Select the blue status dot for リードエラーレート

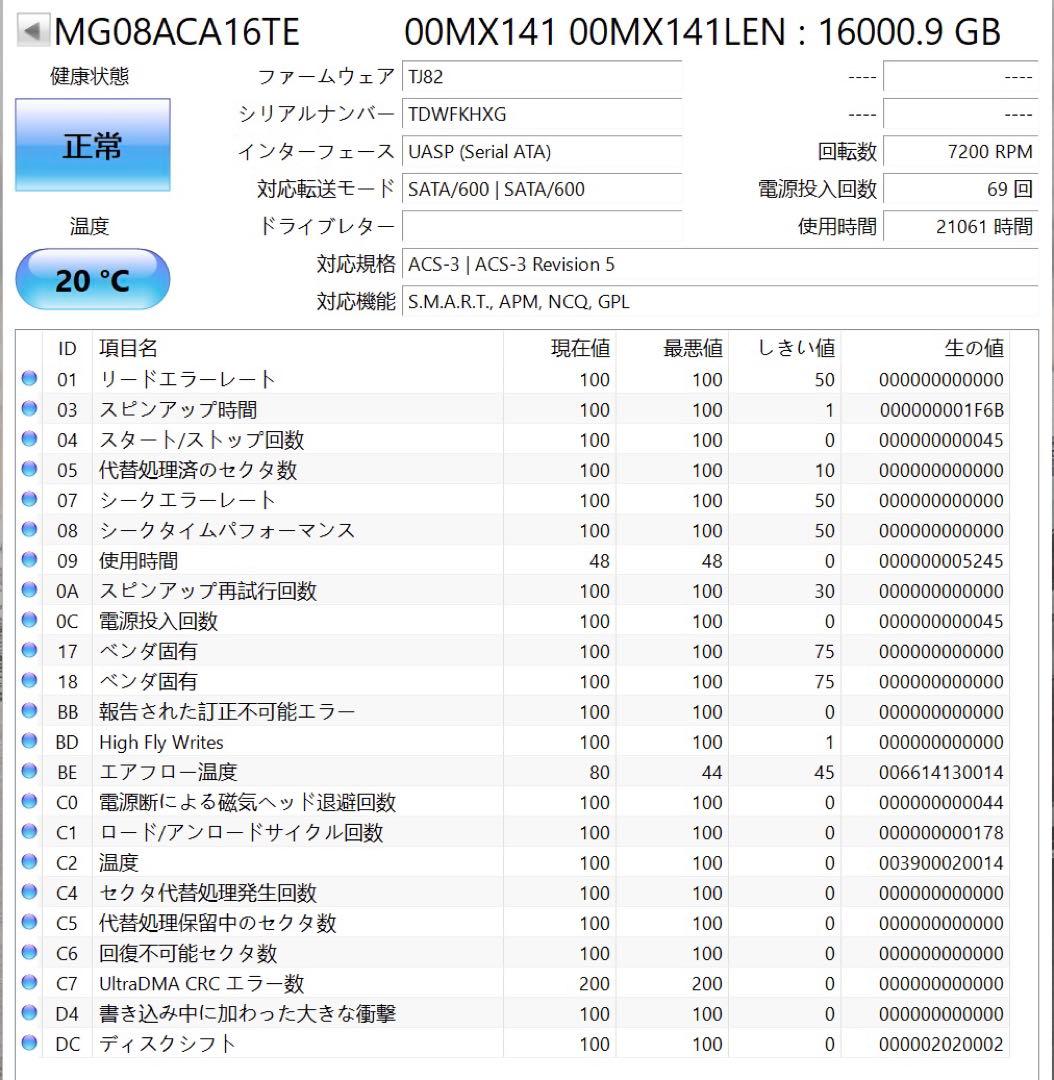tap(30, 380)
